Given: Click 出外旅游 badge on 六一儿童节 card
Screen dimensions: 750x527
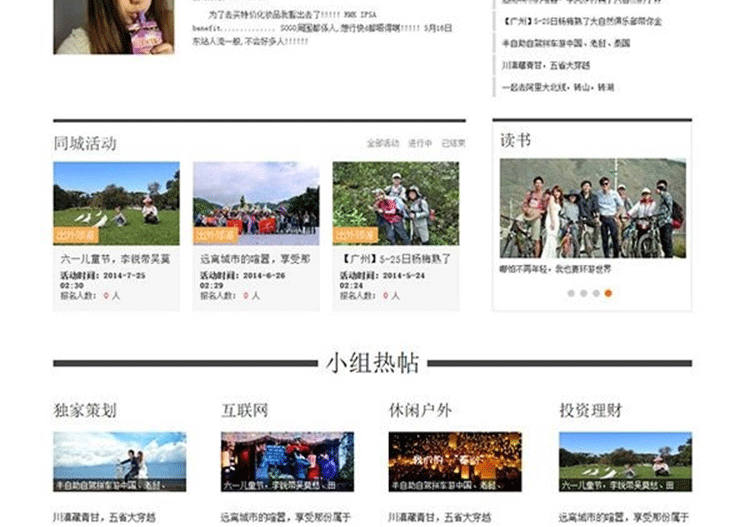Looking at the screenshot, I should point(76,235).
